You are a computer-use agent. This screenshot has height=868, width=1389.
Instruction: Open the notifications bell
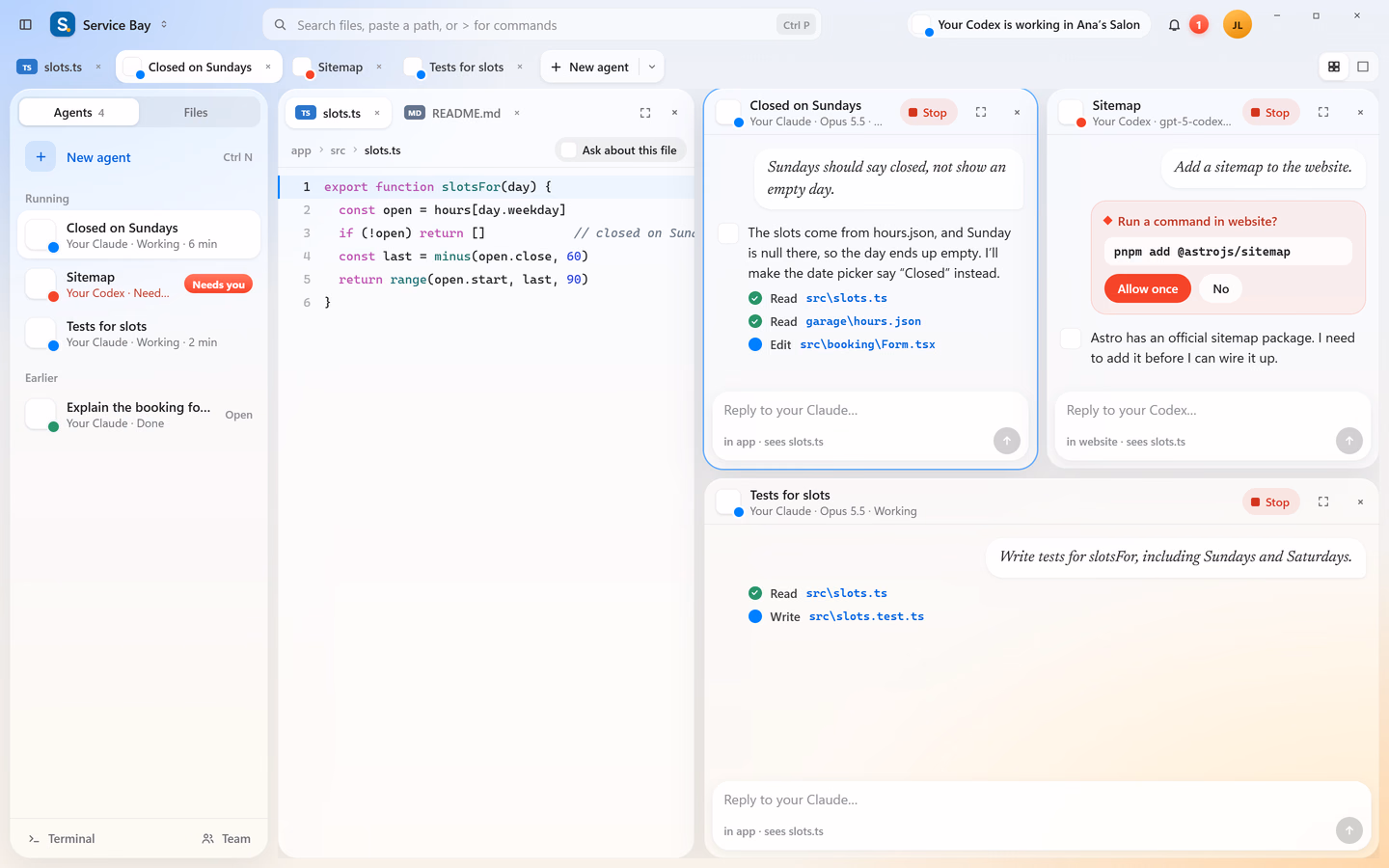point(1174,25)
